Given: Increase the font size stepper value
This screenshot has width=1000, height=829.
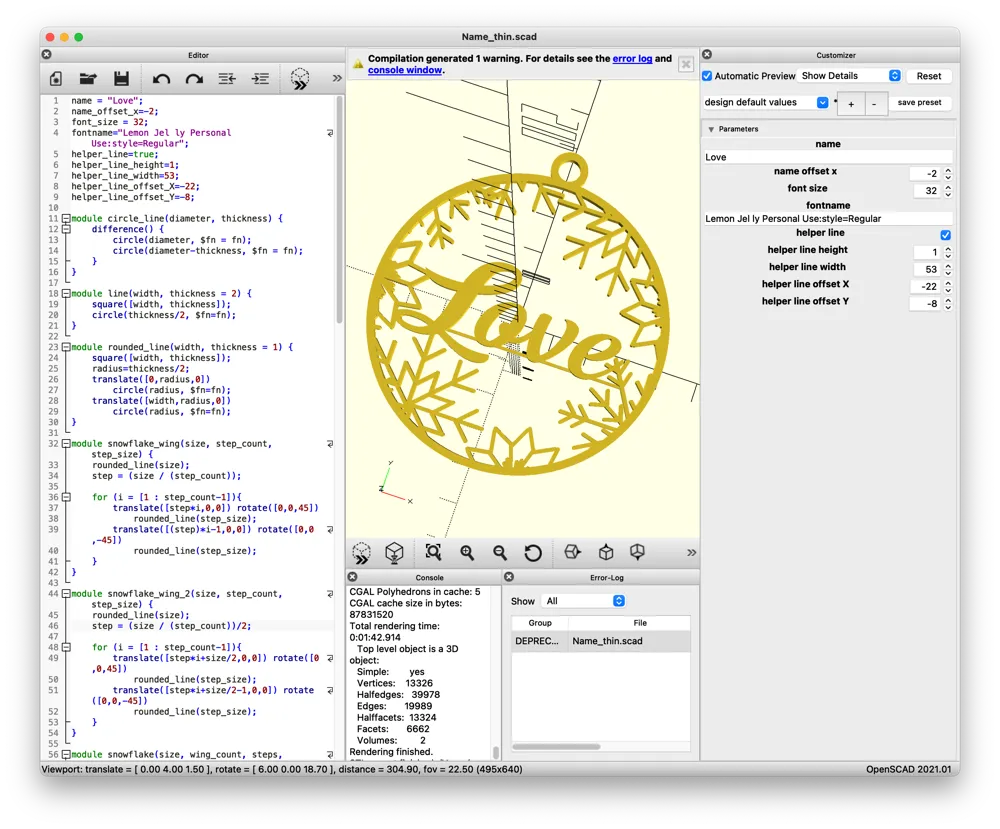Looking at the screenshot, I should [x=948, y=187].
